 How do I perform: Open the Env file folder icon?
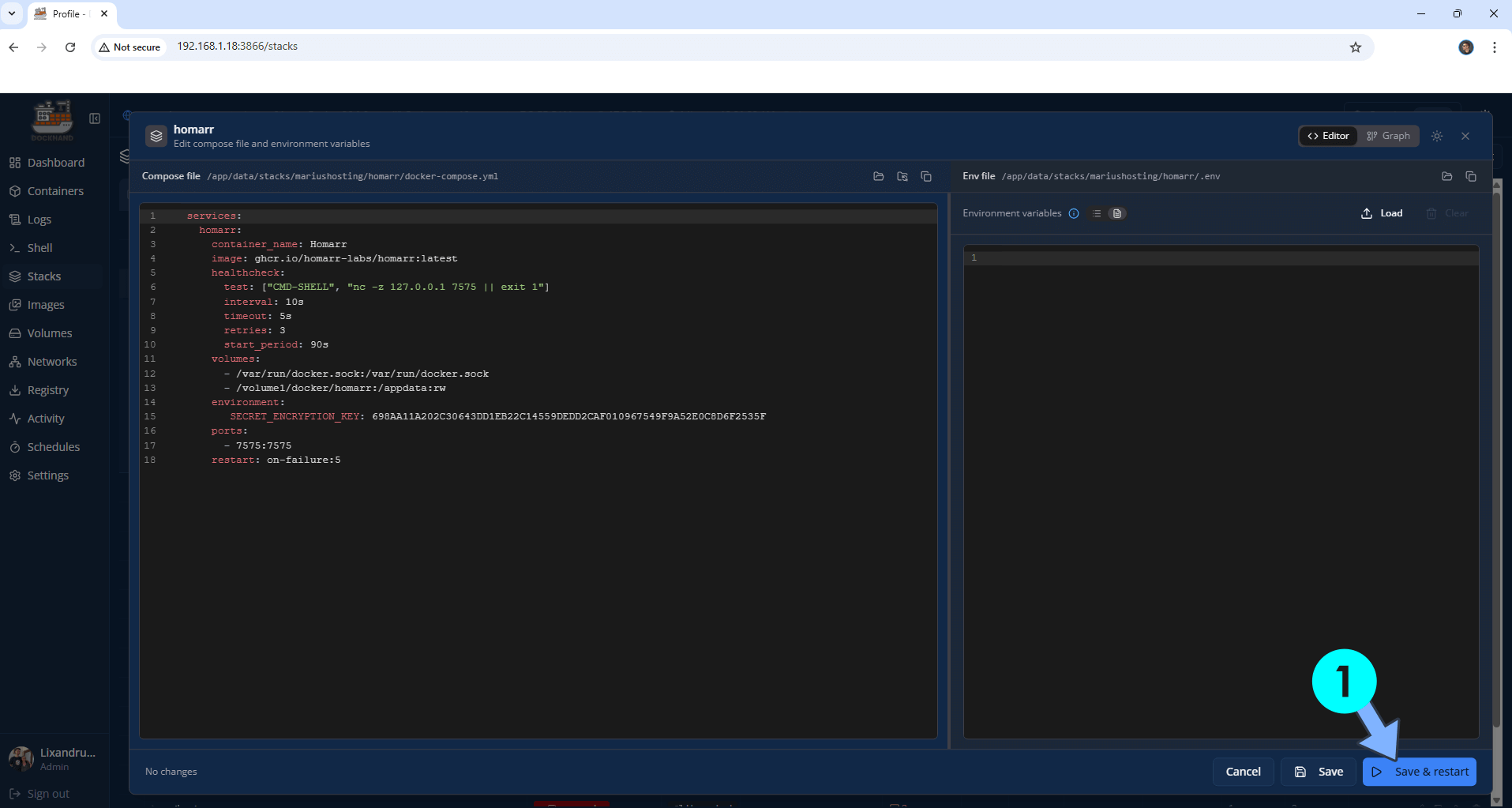[x=1446, y=176]
